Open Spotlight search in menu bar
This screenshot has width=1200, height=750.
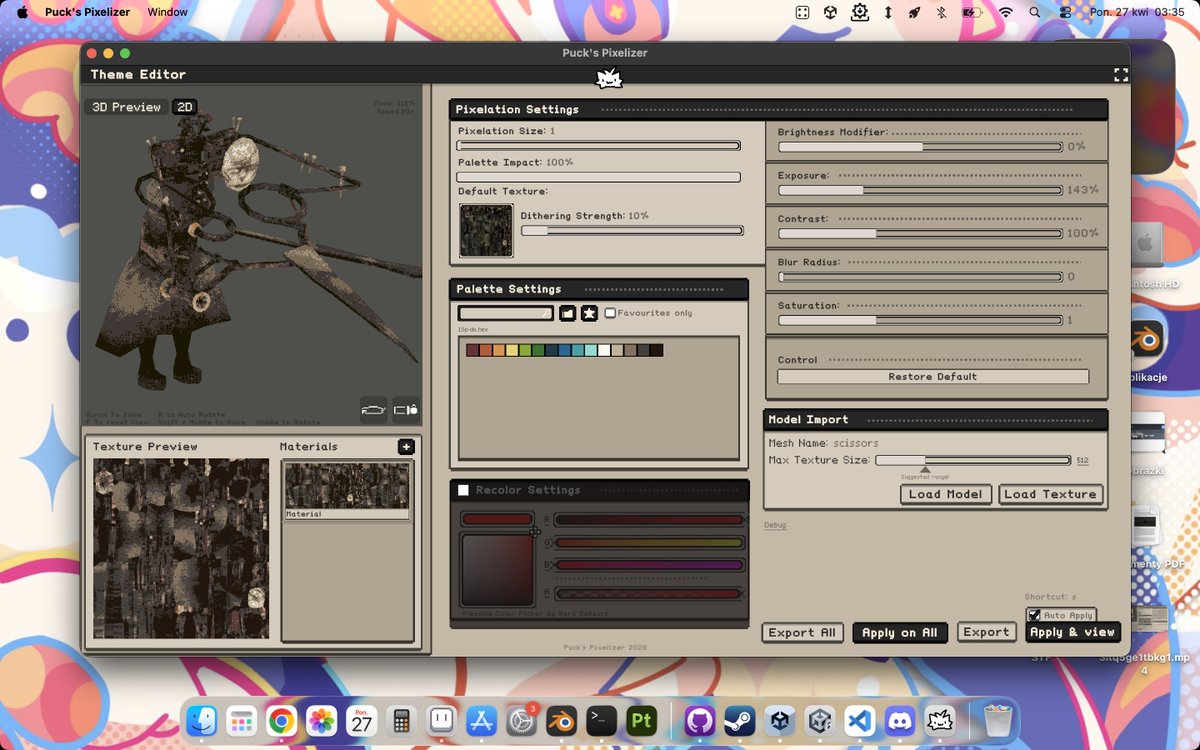pyautogui.click(x=1034, y=12)
